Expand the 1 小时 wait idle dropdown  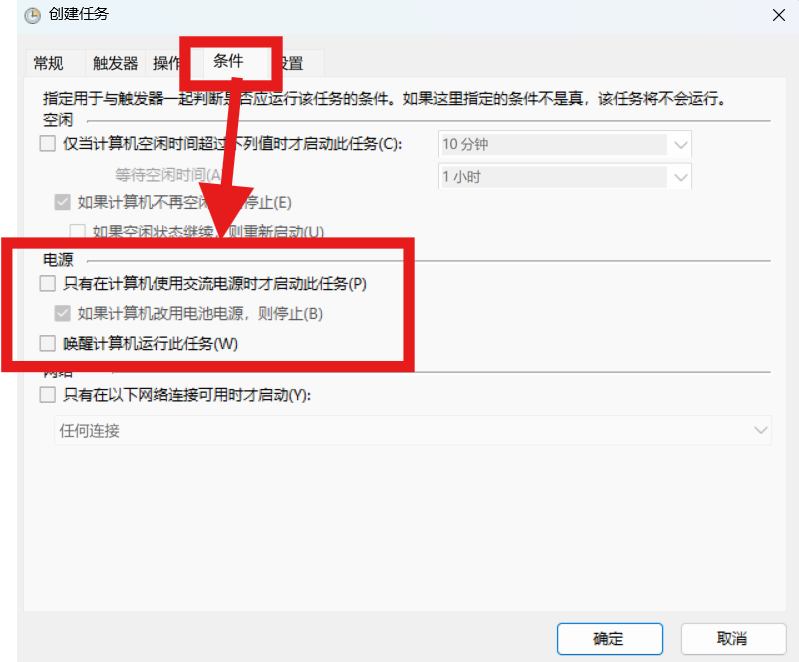(x=681, y=177)
